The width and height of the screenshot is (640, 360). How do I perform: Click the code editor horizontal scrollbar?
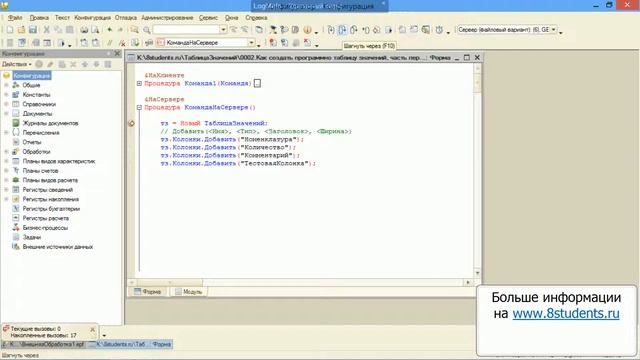click(x=170, y=282)
